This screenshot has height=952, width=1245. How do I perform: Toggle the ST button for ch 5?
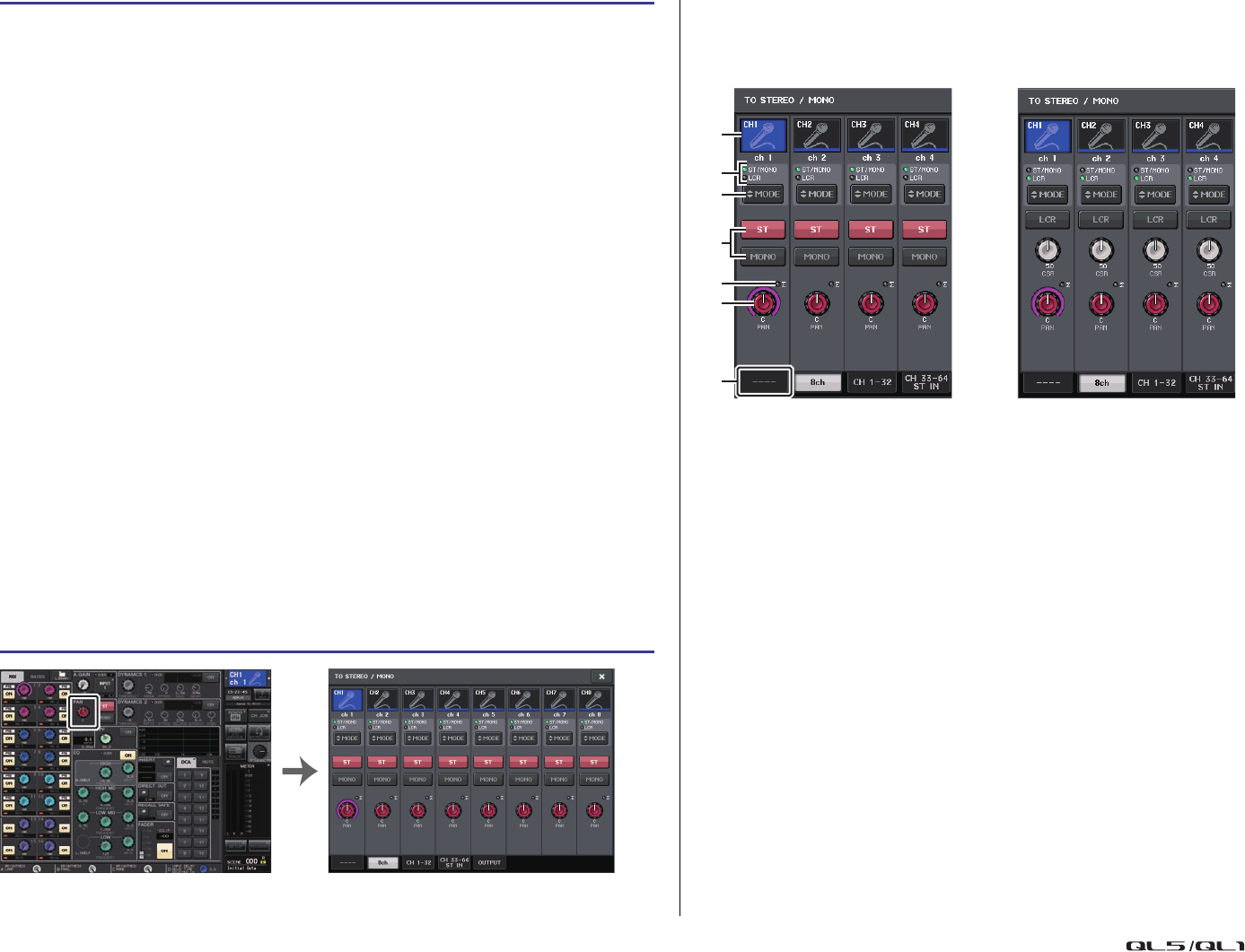(488, 762)
